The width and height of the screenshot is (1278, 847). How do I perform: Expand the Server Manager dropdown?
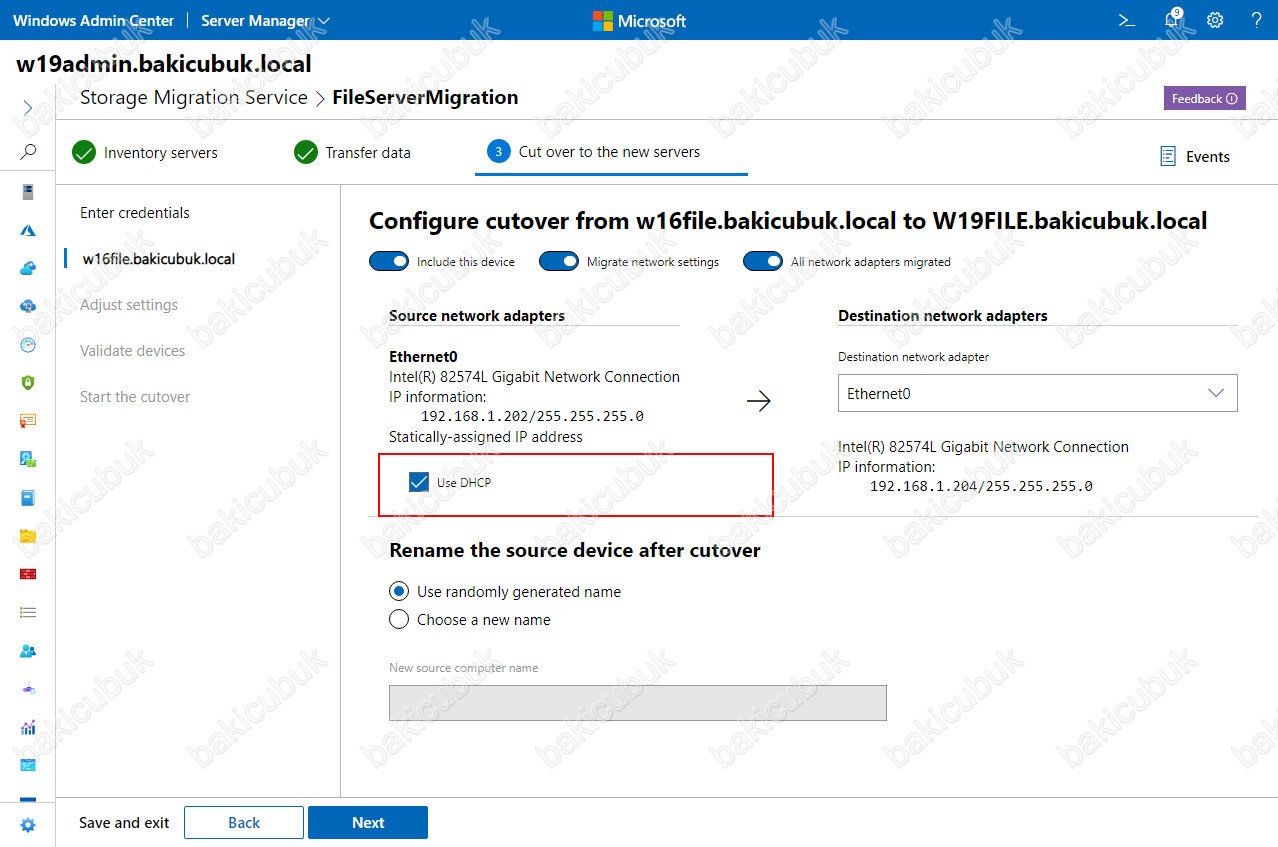pos(265,20)
